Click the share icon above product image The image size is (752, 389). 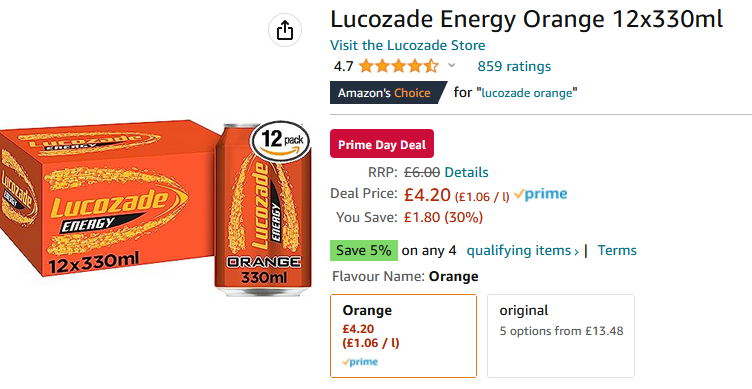point(284,30)
